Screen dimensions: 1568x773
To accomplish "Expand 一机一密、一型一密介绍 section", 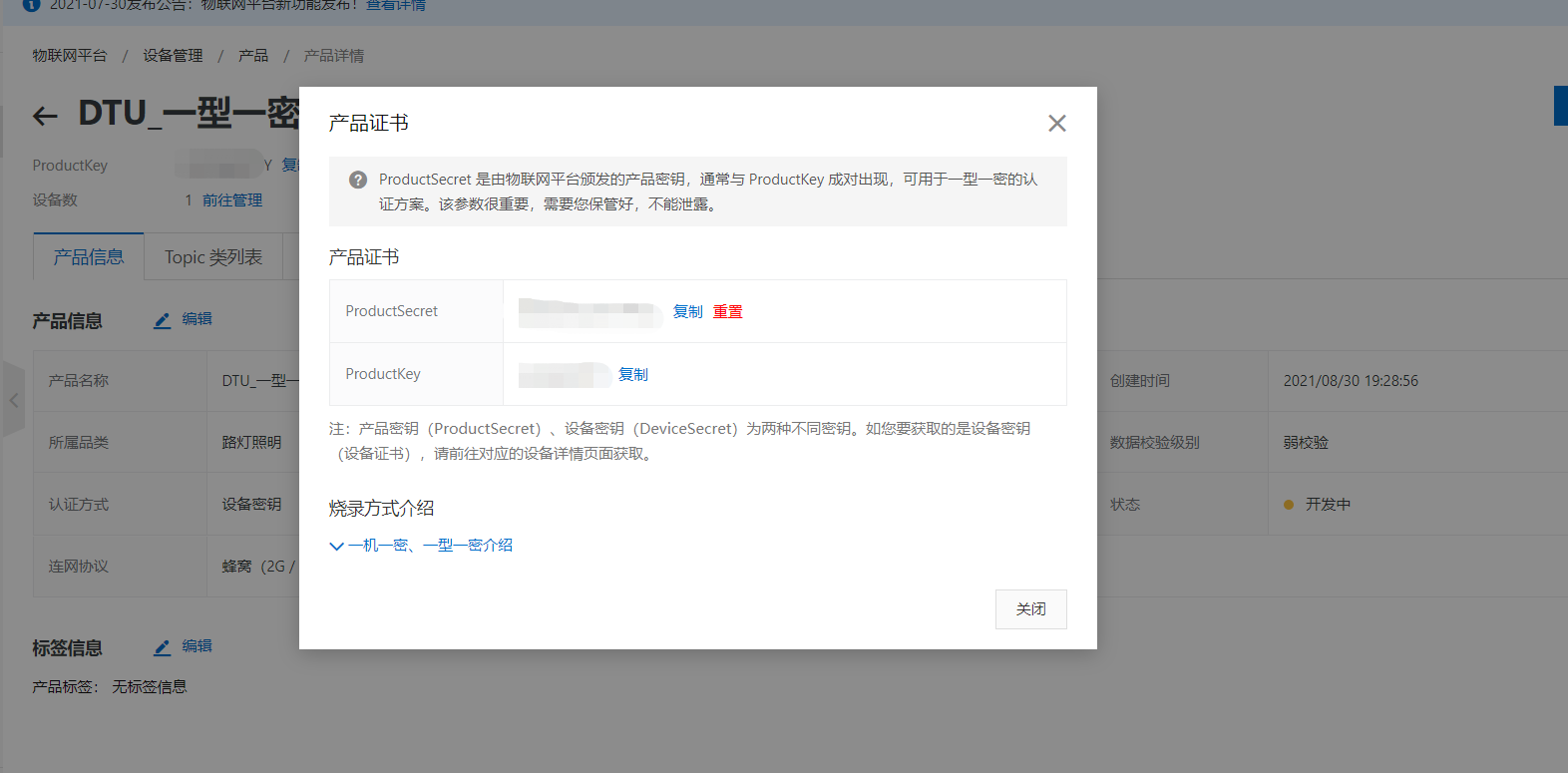I will point(421,546).
